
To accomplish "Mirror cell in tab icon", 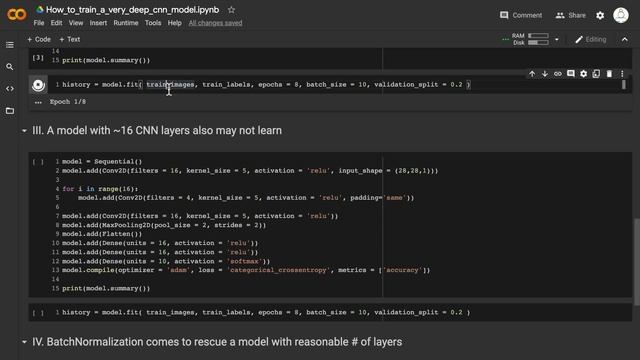I will (x=596, y=74).
